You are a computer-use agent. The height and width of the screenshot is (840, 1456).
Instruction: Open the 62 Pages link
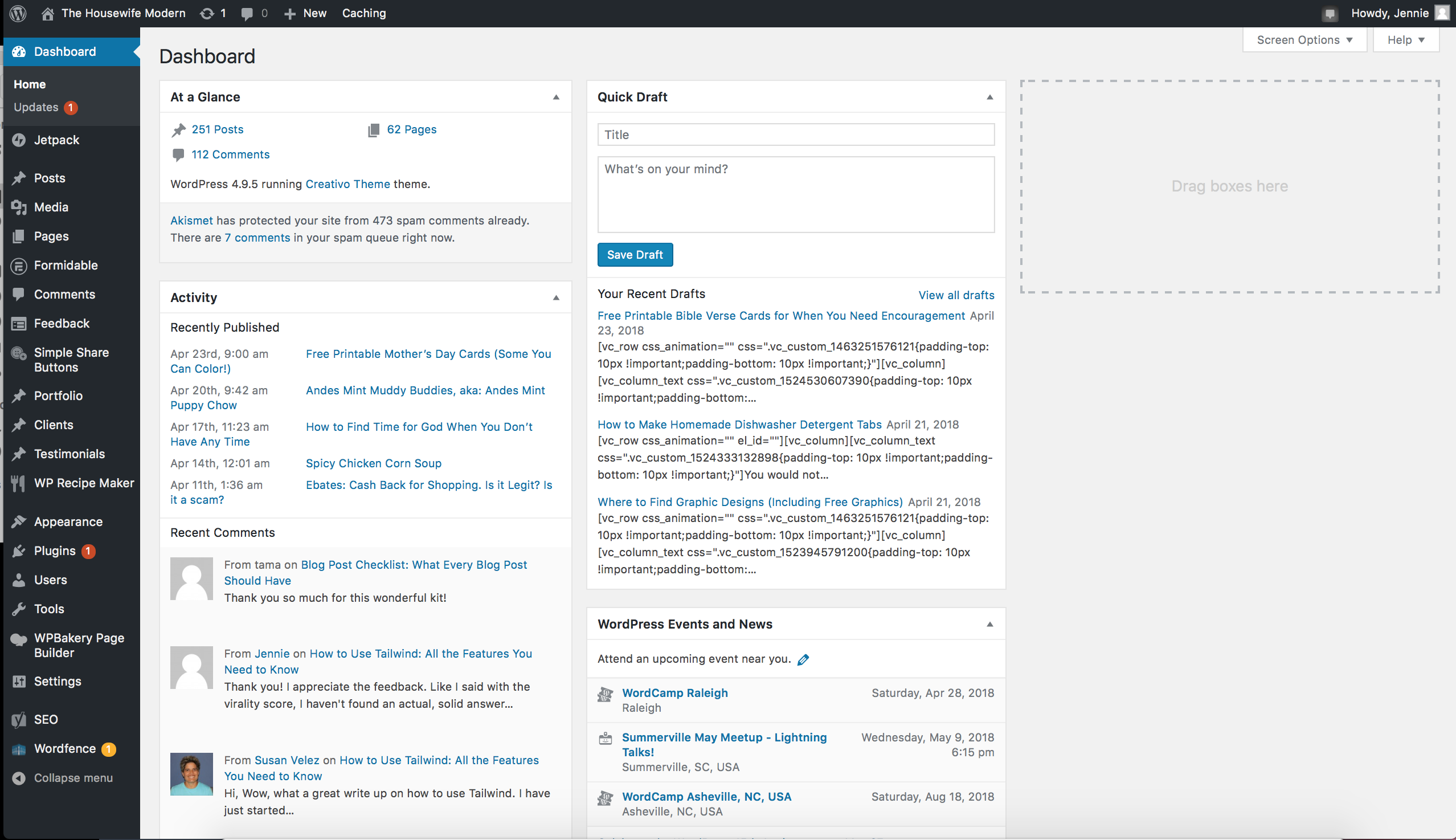coord(412,129)
